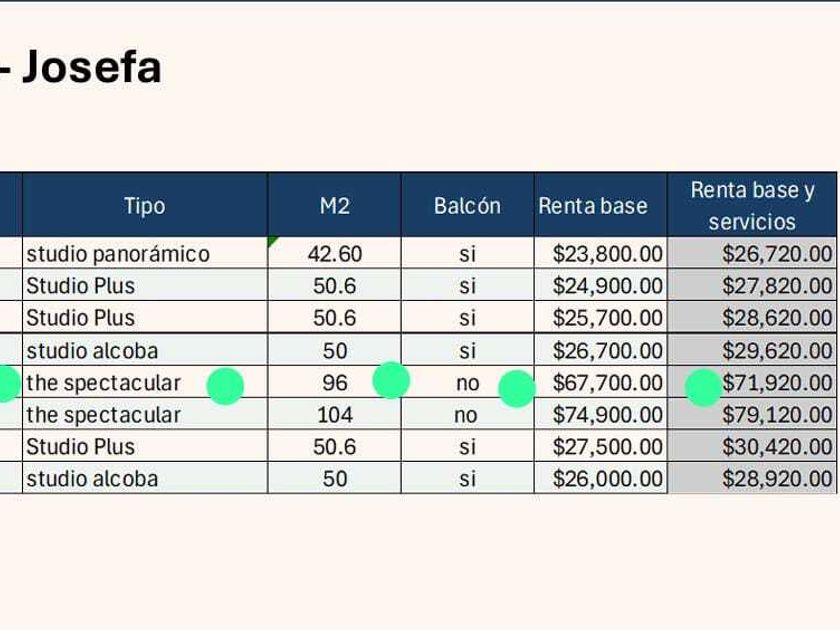The height and width of the screenshot is (630, 840).
Task: Click the $28,920.00 cell
Action: [776, 479]
